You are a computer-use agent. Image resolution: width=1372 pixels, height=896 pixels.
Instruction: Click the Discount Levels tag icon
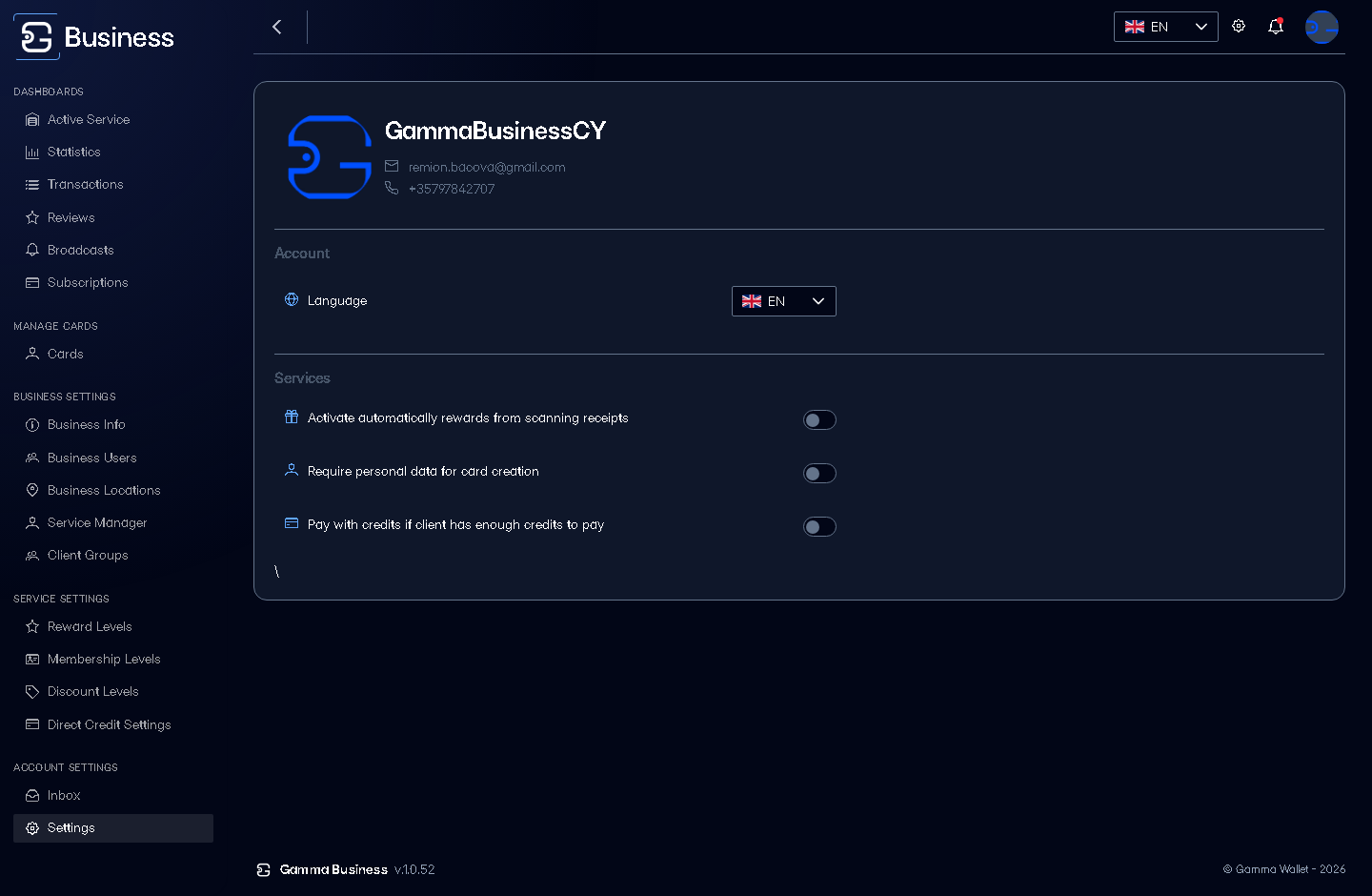point(32,692)
